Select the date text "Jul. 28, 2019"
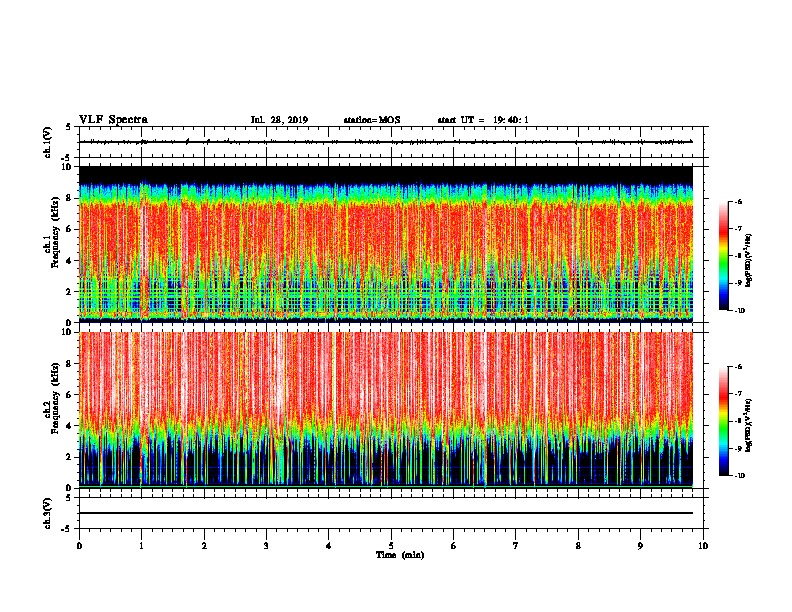Image resolution: width=792 pixels, height=612 pixels. coord(279,120)
